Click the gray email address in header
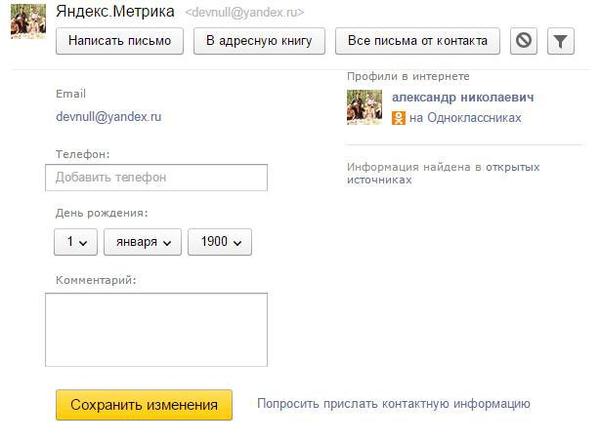The width and height of the screenshot is (600, 441). (x=245, y=13)
